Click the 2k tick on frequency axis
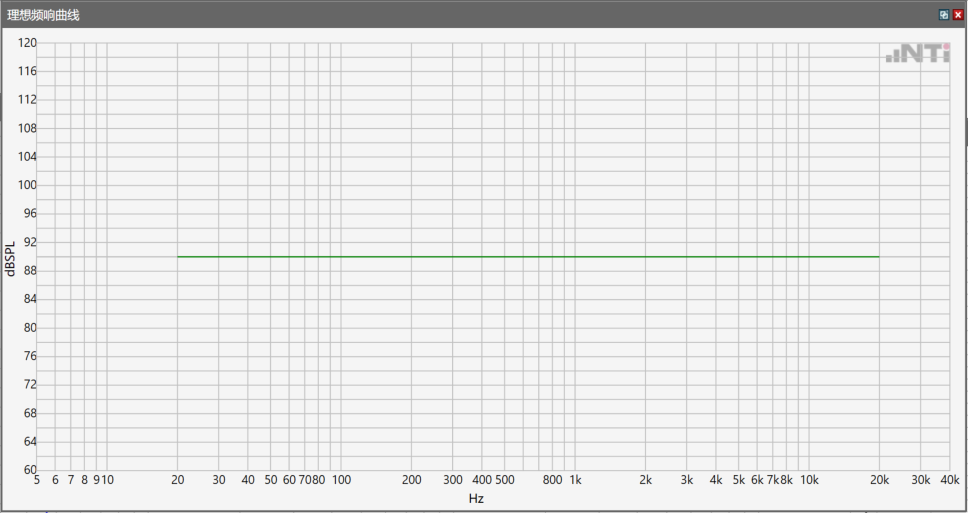Image resolution: width=968 pixels, height=513 pixels. point(646,480)
